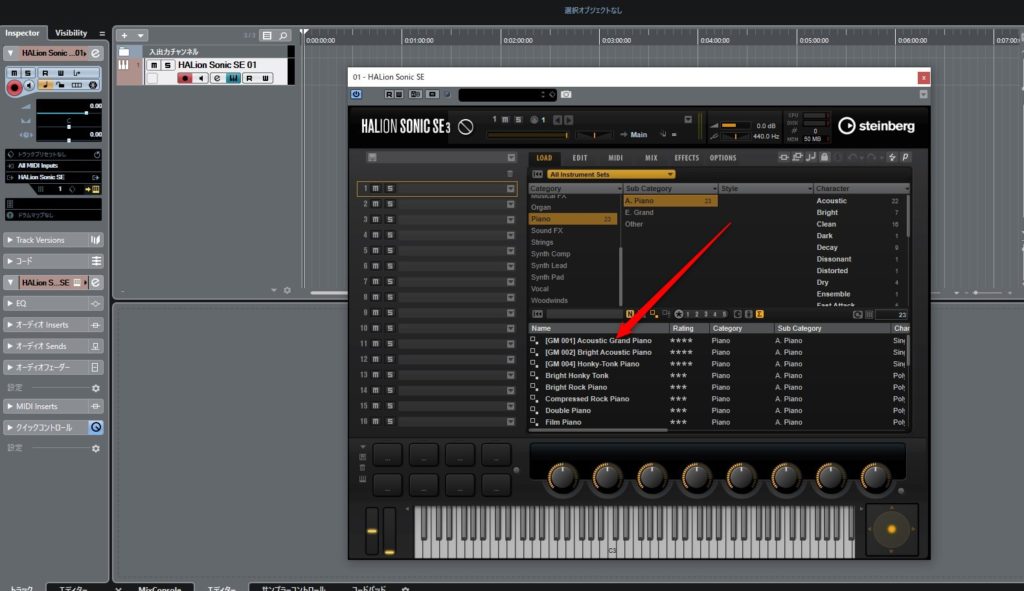Click the e icon on HALion S...SE inspector section
Image resolution: width=1024 pixels, height=591 pixels.
(x=95, y=283)
